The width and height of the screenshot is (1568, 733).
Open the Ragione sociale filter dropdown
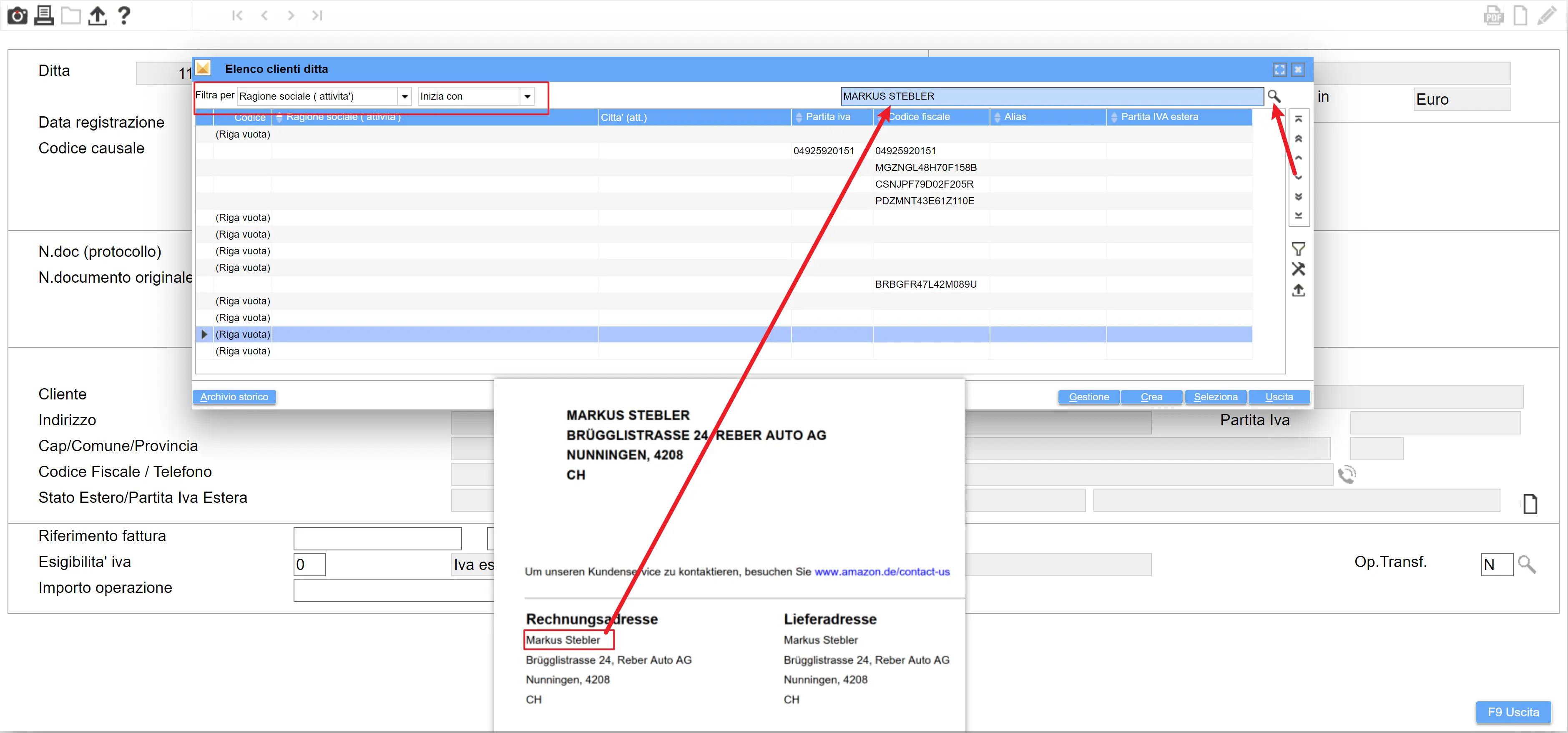[x=405, y=96]
